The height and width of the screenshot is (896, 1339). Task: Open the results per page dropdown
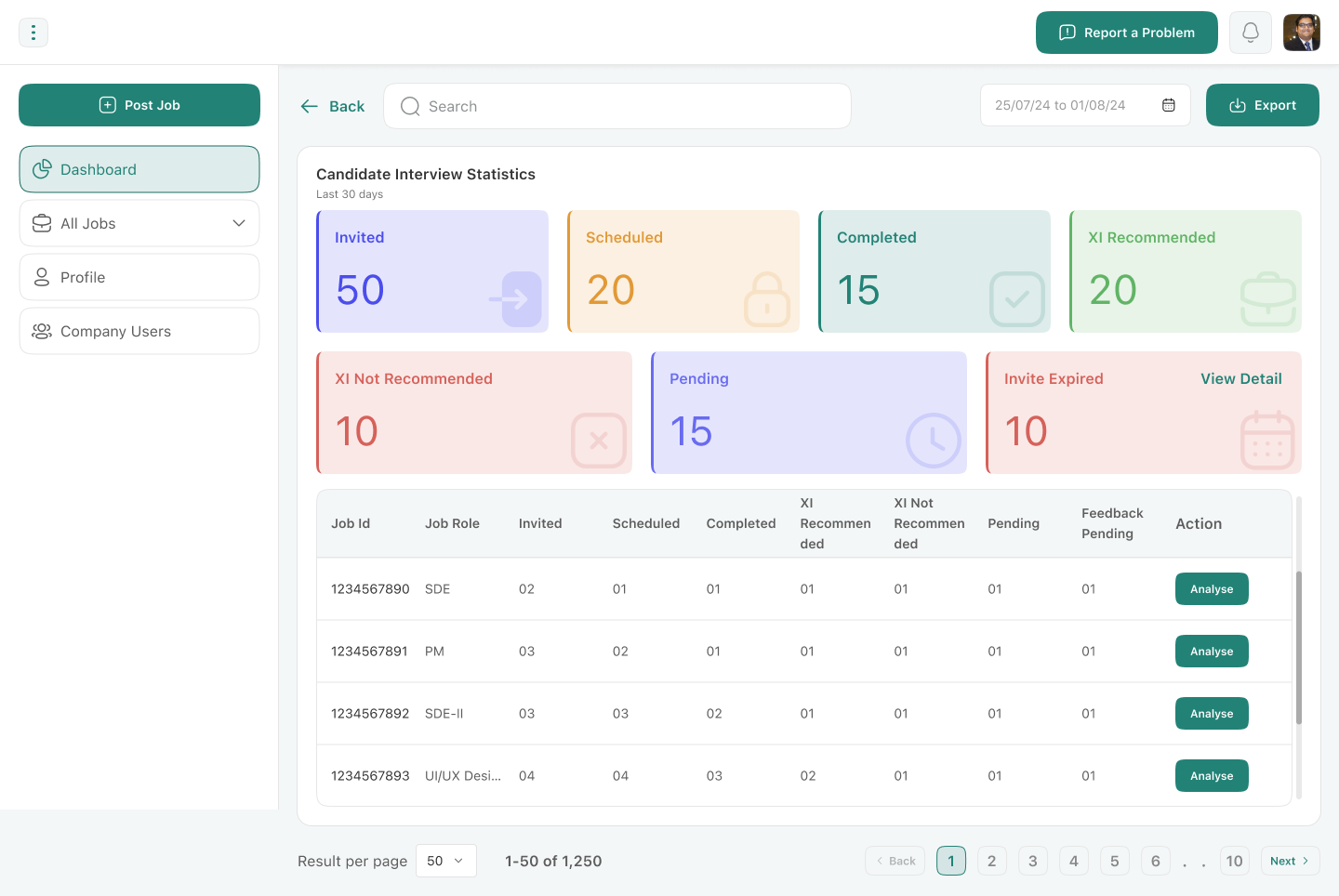click(x=445, y=861)
